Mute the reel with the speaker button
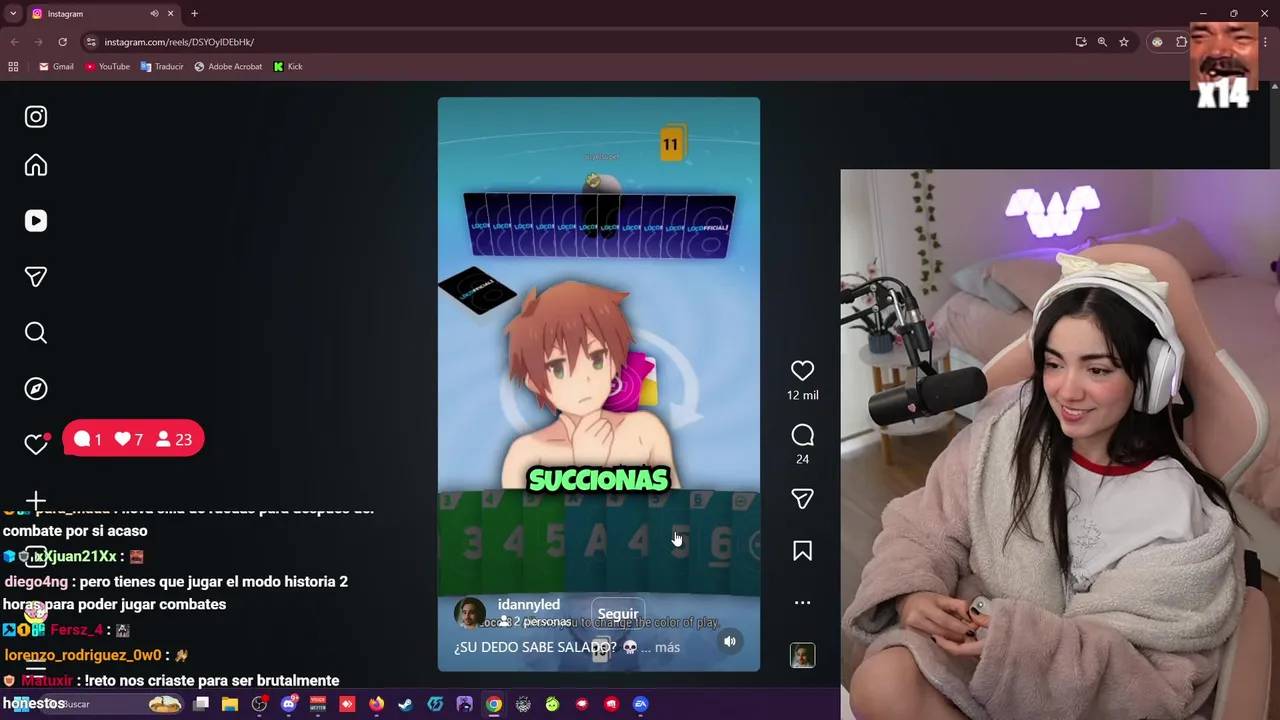Image resolution: width=1280 pixels, height=720 pixels. [x=730, y=642]
